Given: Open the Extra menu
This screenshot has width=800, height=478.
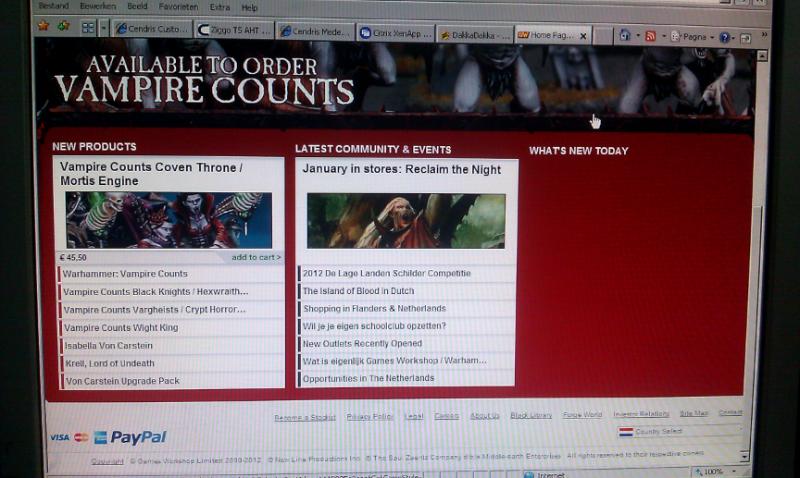Looking at the screenshot, I should 219,8.
